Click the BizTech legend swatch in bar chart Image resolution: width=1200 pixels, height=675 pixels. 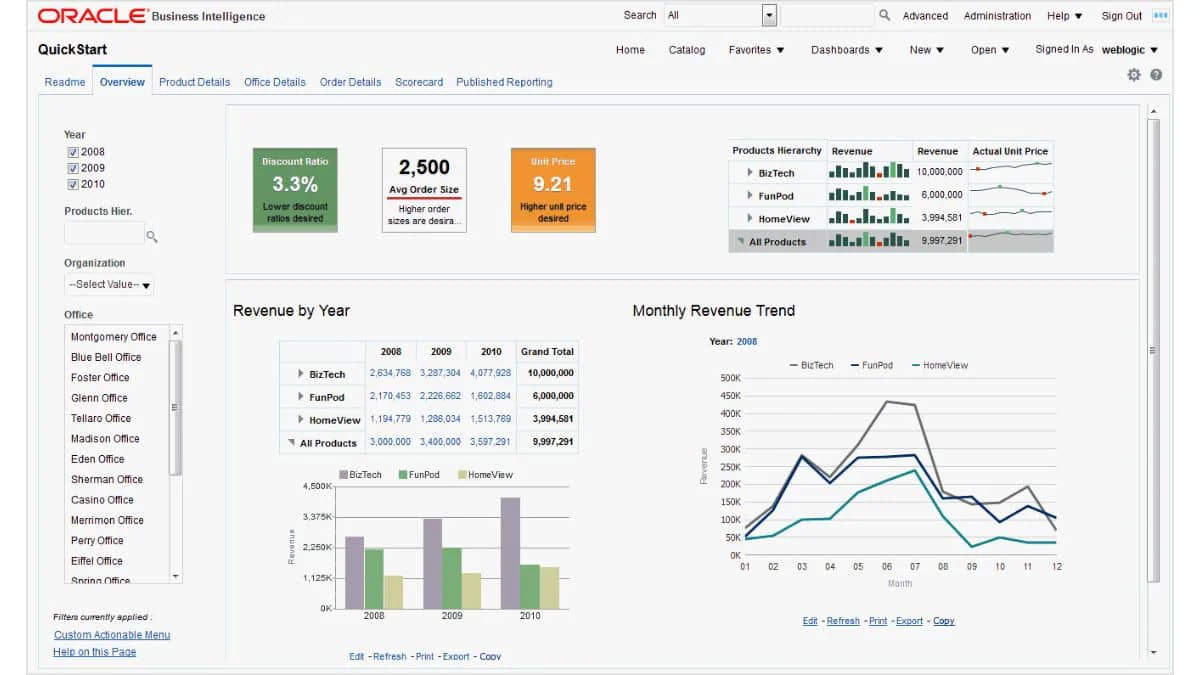(344, 475)
